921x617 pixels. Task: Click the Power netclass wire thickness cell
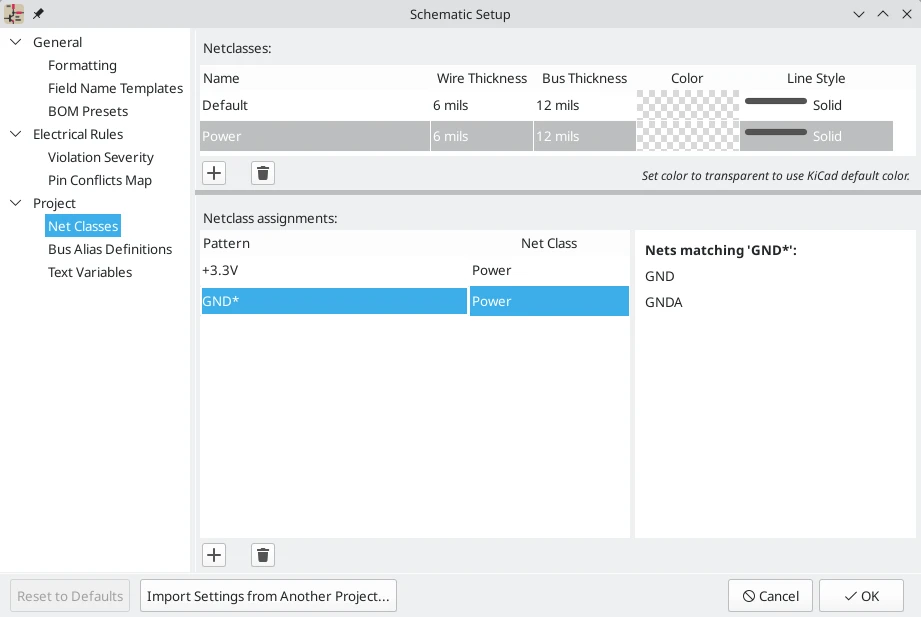tap(481, 136)
